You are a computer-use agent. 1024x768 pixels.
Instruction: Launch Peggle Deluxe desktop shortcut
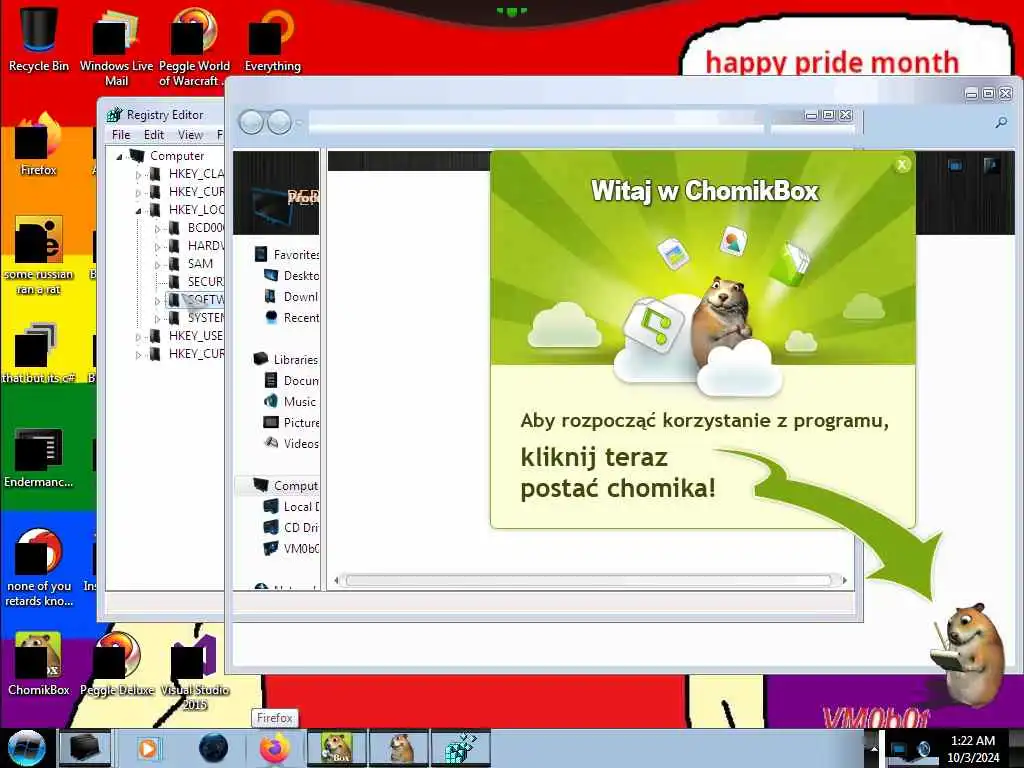[117, 664]
